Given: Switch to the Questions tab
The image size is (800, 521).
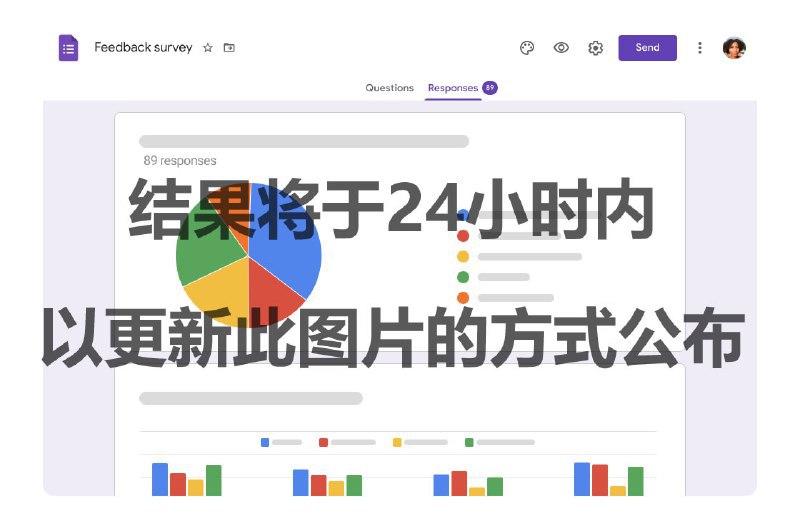Looking at the screenshot, I should click(389, 88).
